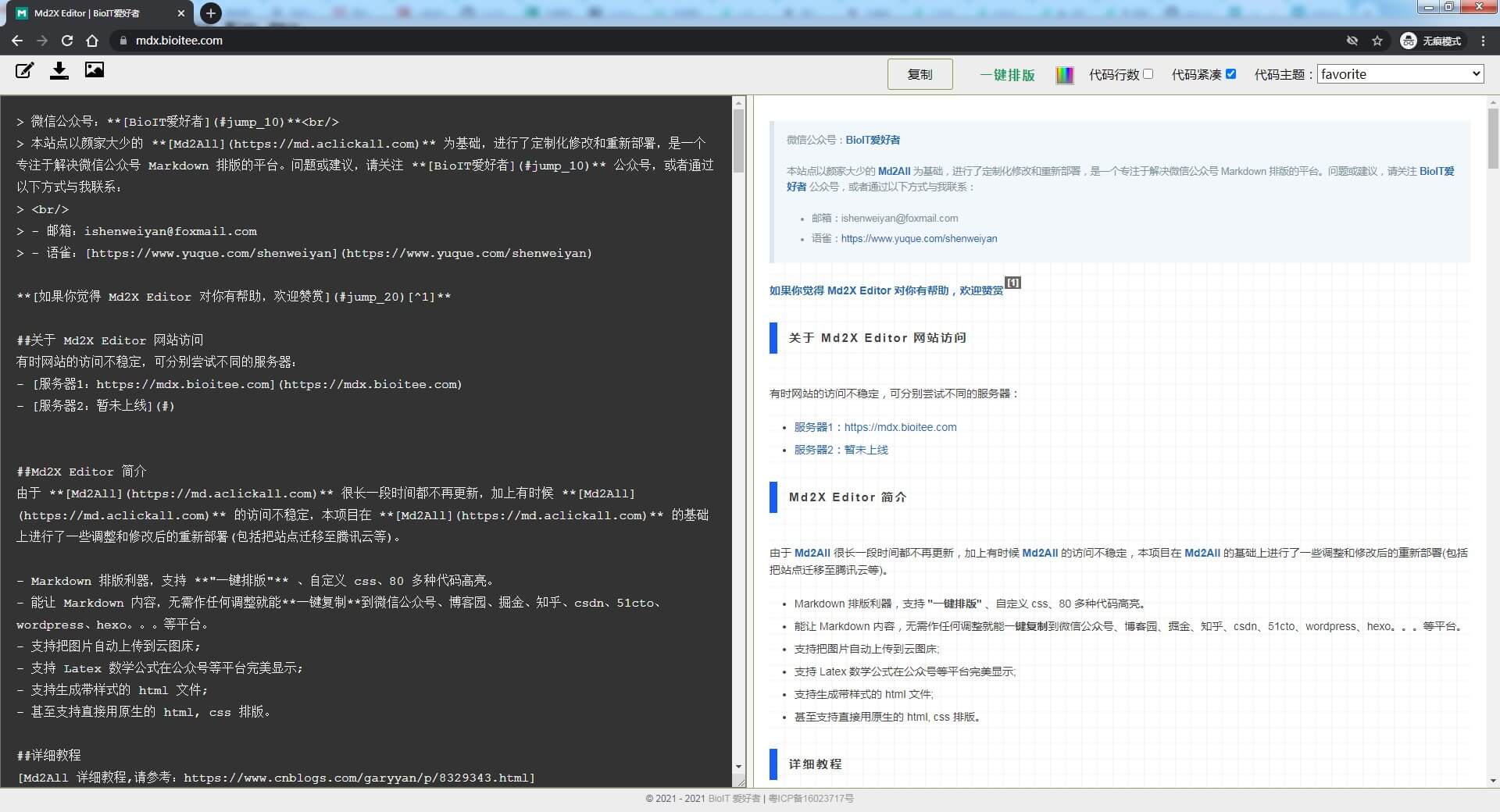Click the browser home icon

tap(92, 41)
